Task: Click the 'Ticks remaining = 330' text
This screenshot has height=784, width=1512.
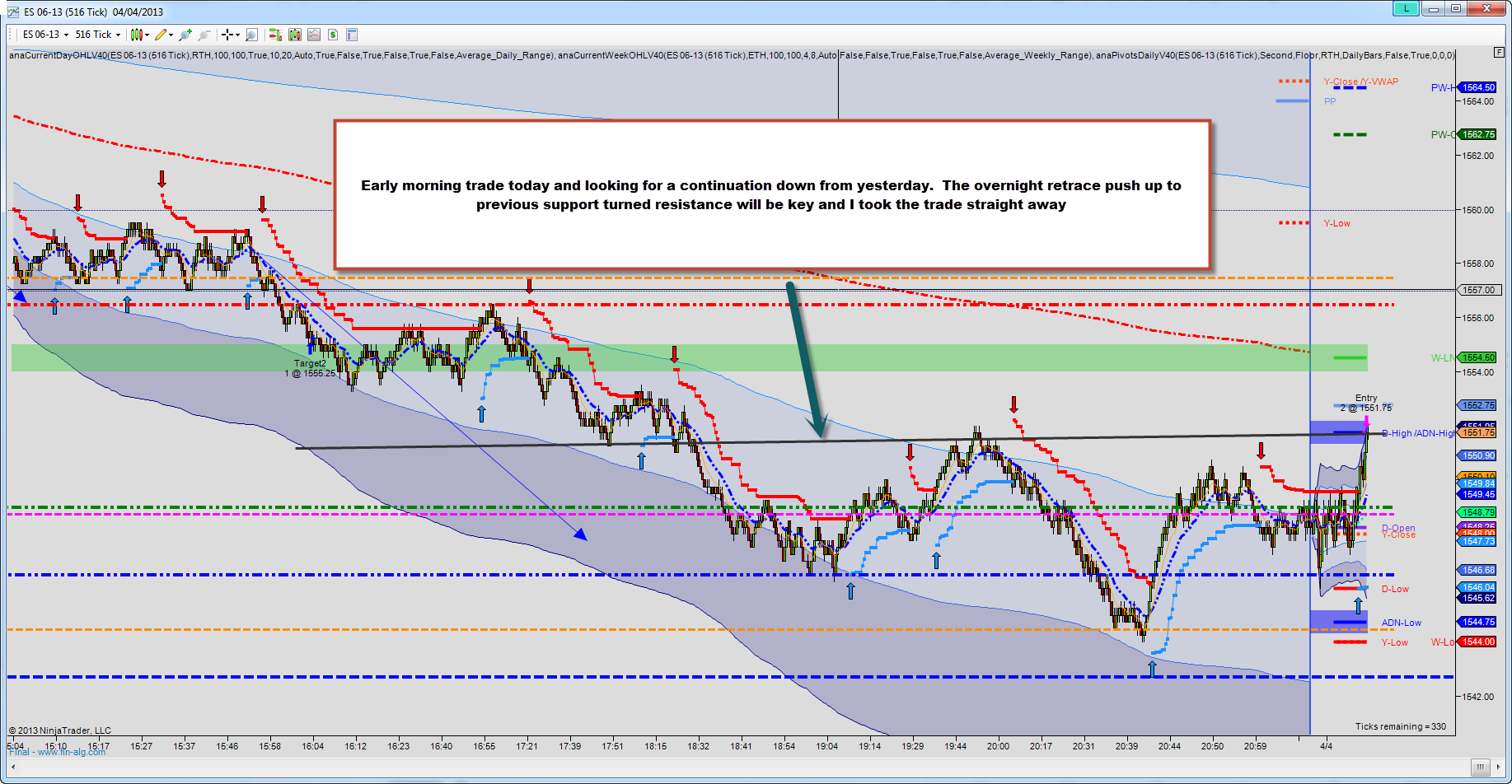Action: tap(1401, 726)
